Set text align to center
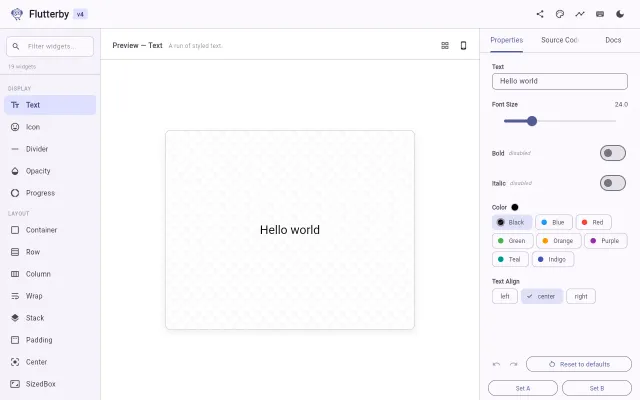 tap(542, 296)
